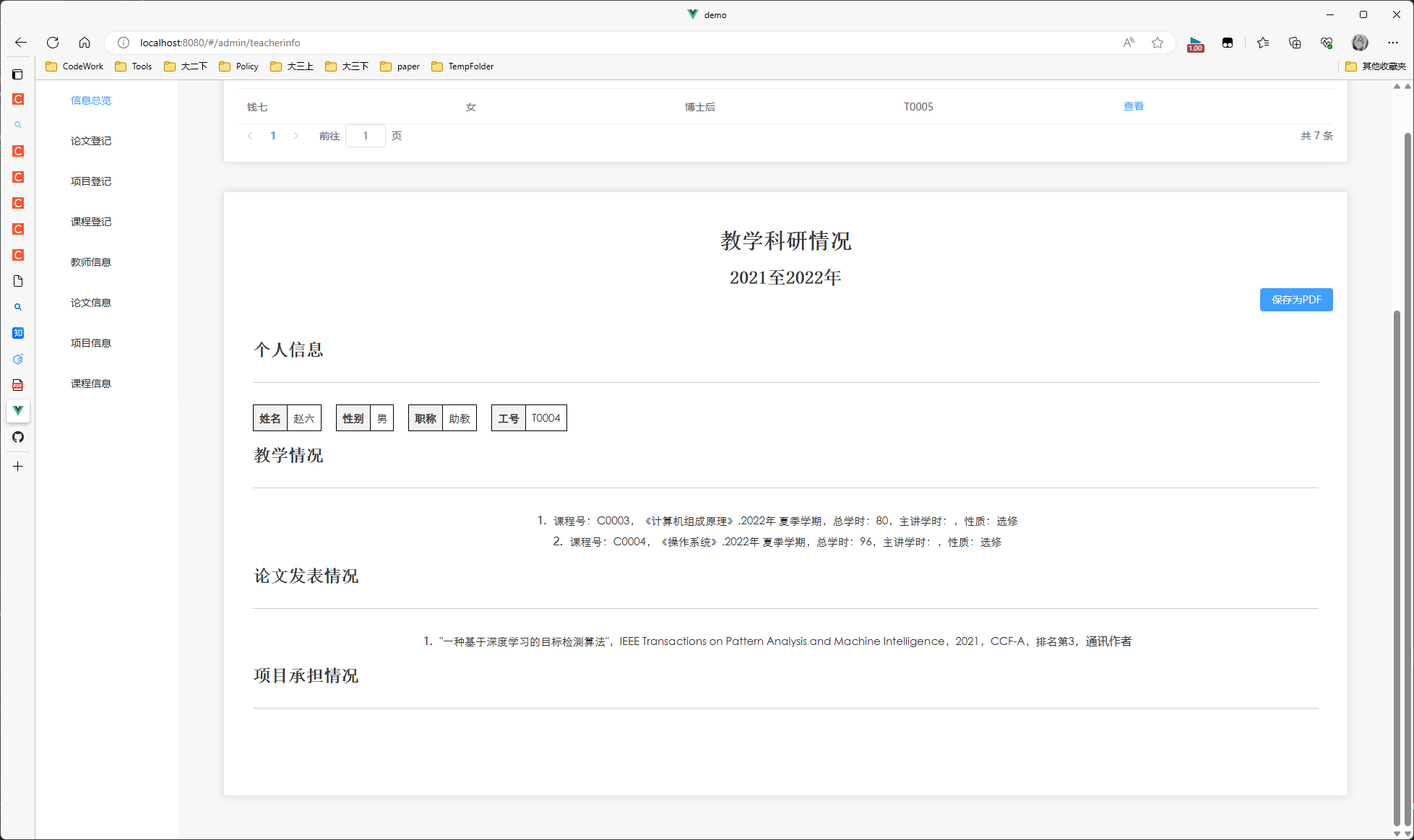Select 教师信息 in the left menu
The image size is (1414, 840).
tap(91, 261)
